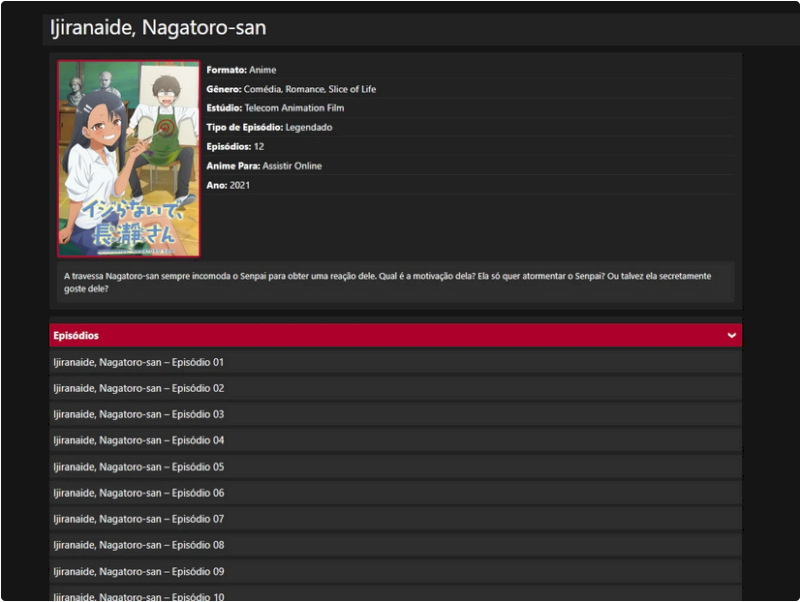Select Ijiranaide, Nagatoro-san Episódio 04
The height and width of the screenshot is (602, 800).
coord(139,440)
